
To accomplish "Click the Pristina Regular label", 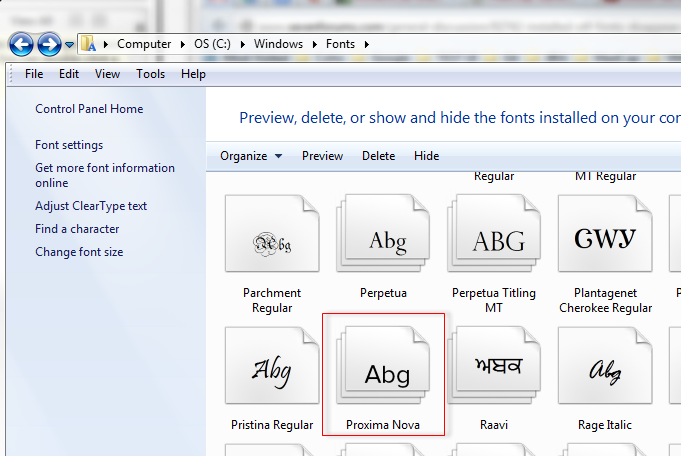I will (272, 425).
